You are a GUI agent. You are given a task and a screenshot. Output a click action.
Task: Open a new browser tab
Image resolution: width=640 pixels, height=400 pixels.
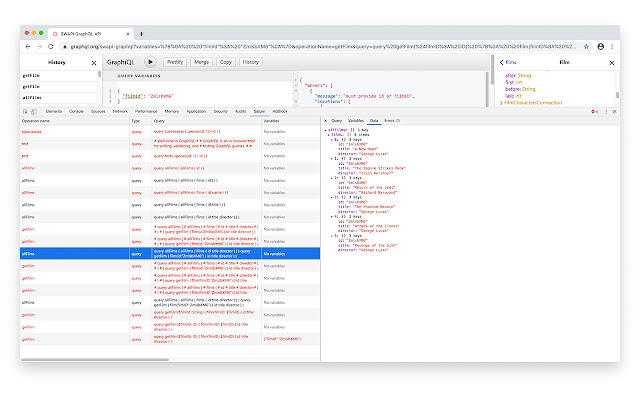point(141,34)
